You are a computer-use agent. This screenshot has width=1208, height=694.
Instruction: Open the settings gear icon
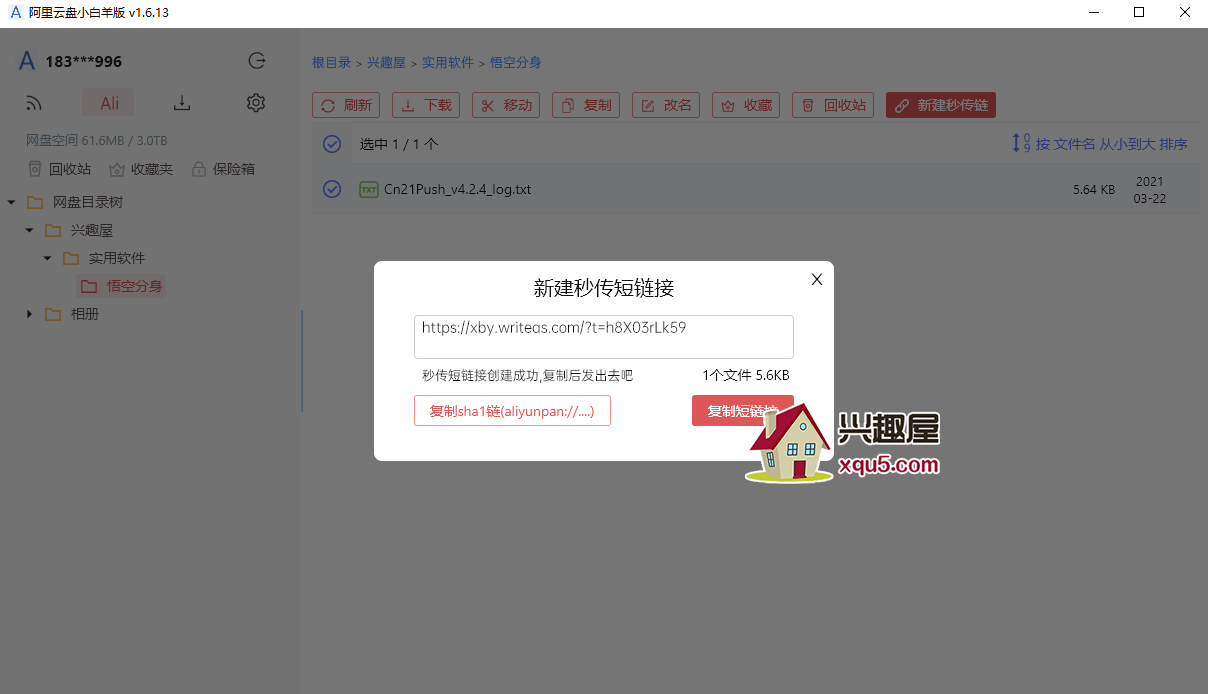[x=256, y=103]
